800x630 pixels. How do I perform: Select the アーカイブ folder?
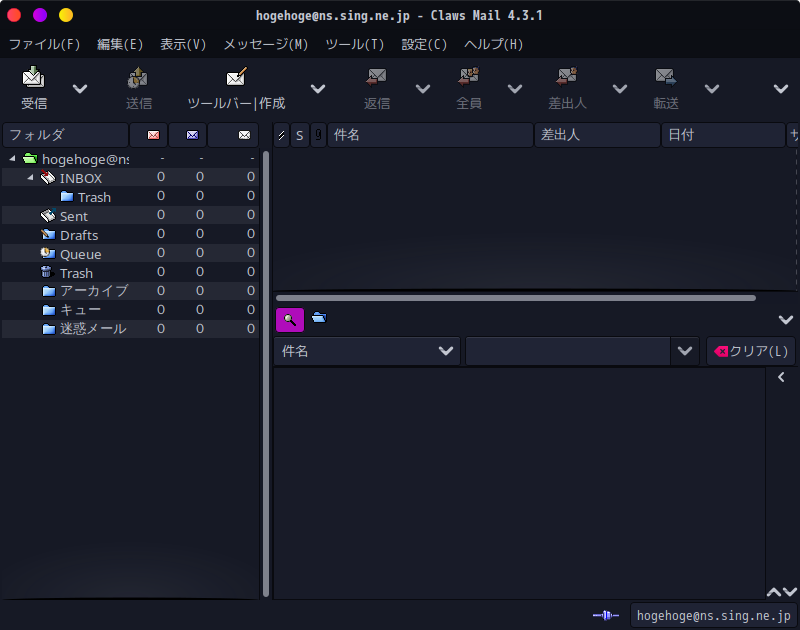click(131, 291)
